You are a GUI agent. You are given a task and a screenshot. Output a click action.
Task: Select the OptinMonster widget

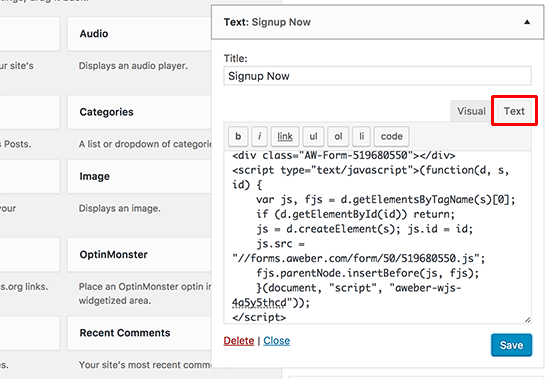[x=139, y=254]
